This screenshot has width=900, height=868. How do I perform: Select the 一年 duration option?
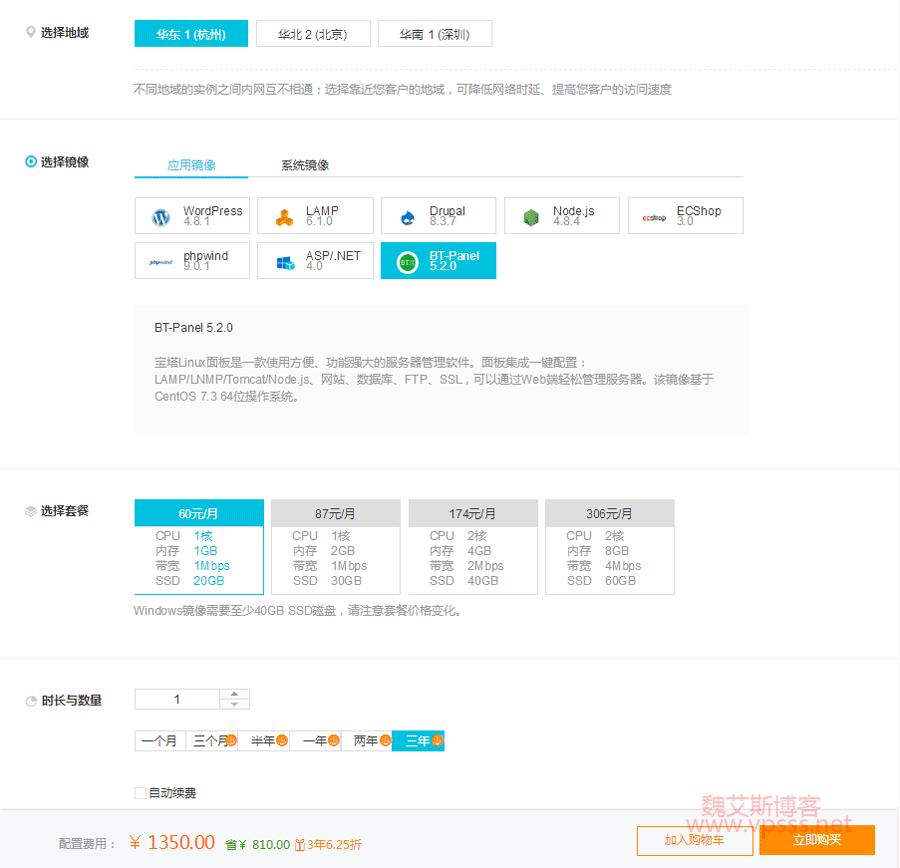[x=315, y=741]
